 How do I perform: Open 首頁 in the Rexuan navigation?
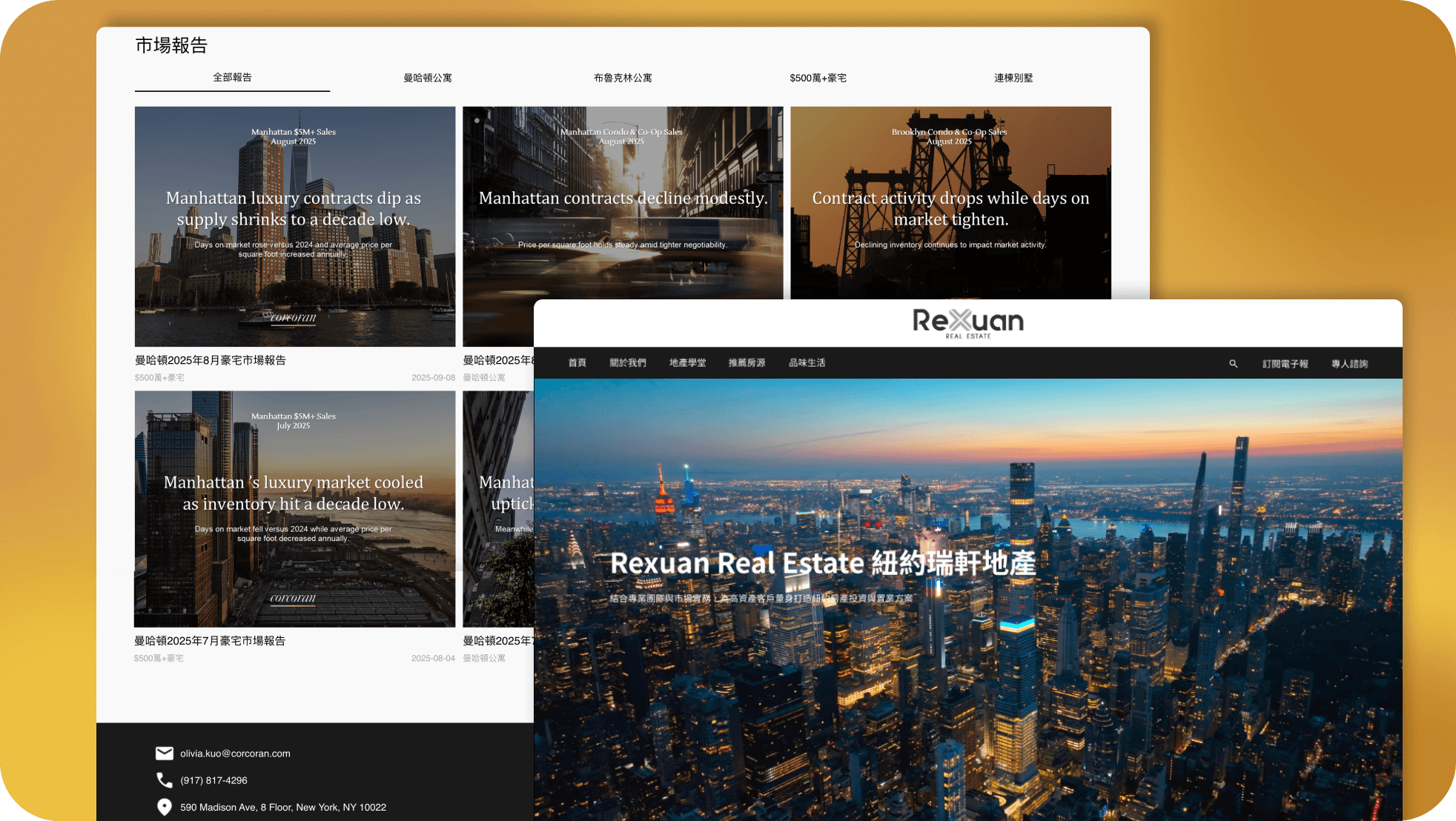(x=578, y=363)
